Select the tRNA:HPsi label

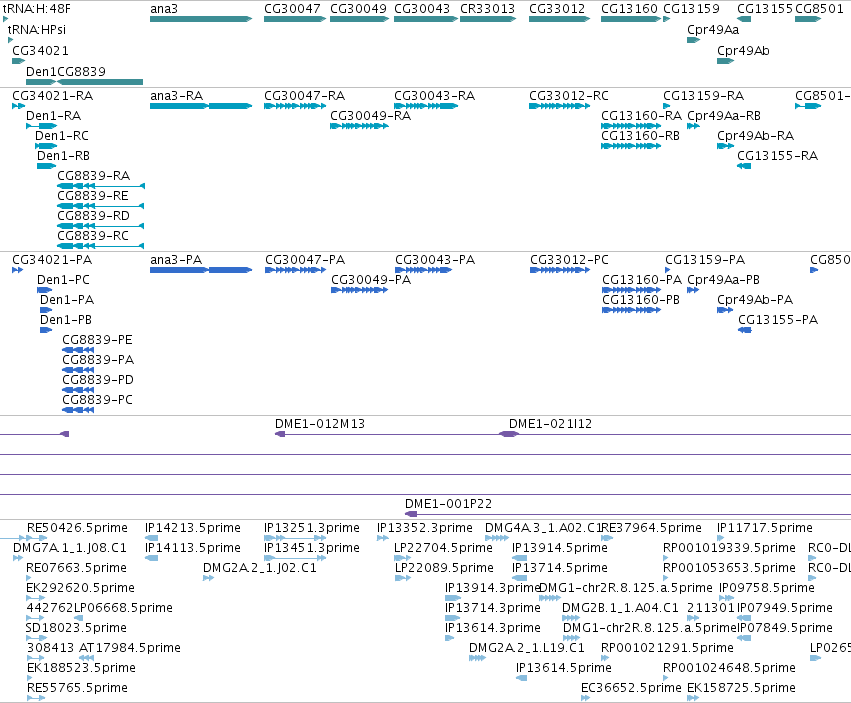[36, 29]
